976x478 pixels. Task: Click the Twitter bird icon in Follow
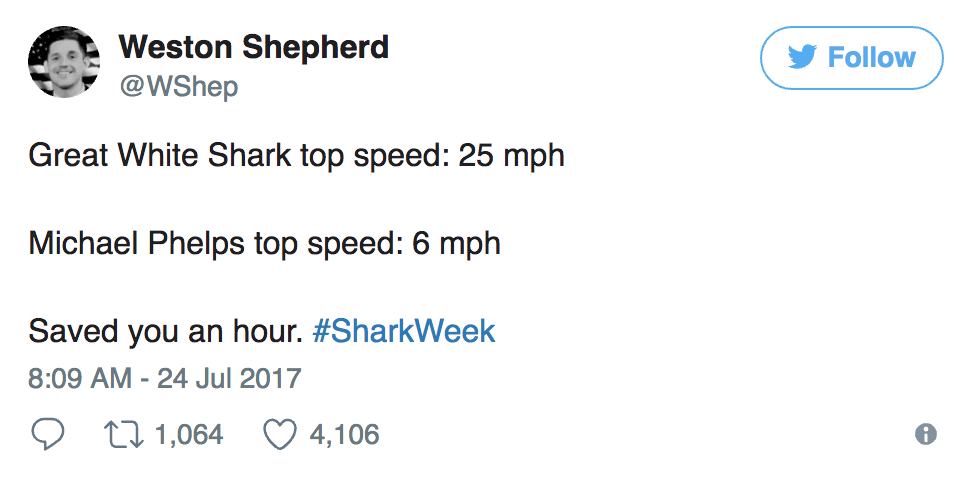pos(802,58)
